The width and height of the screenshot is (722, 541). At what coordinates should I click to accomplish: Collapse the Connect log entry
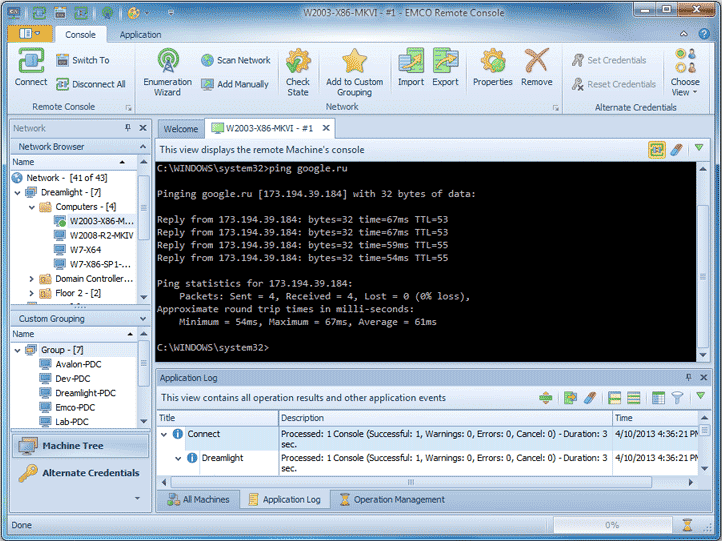coord(164,434)
